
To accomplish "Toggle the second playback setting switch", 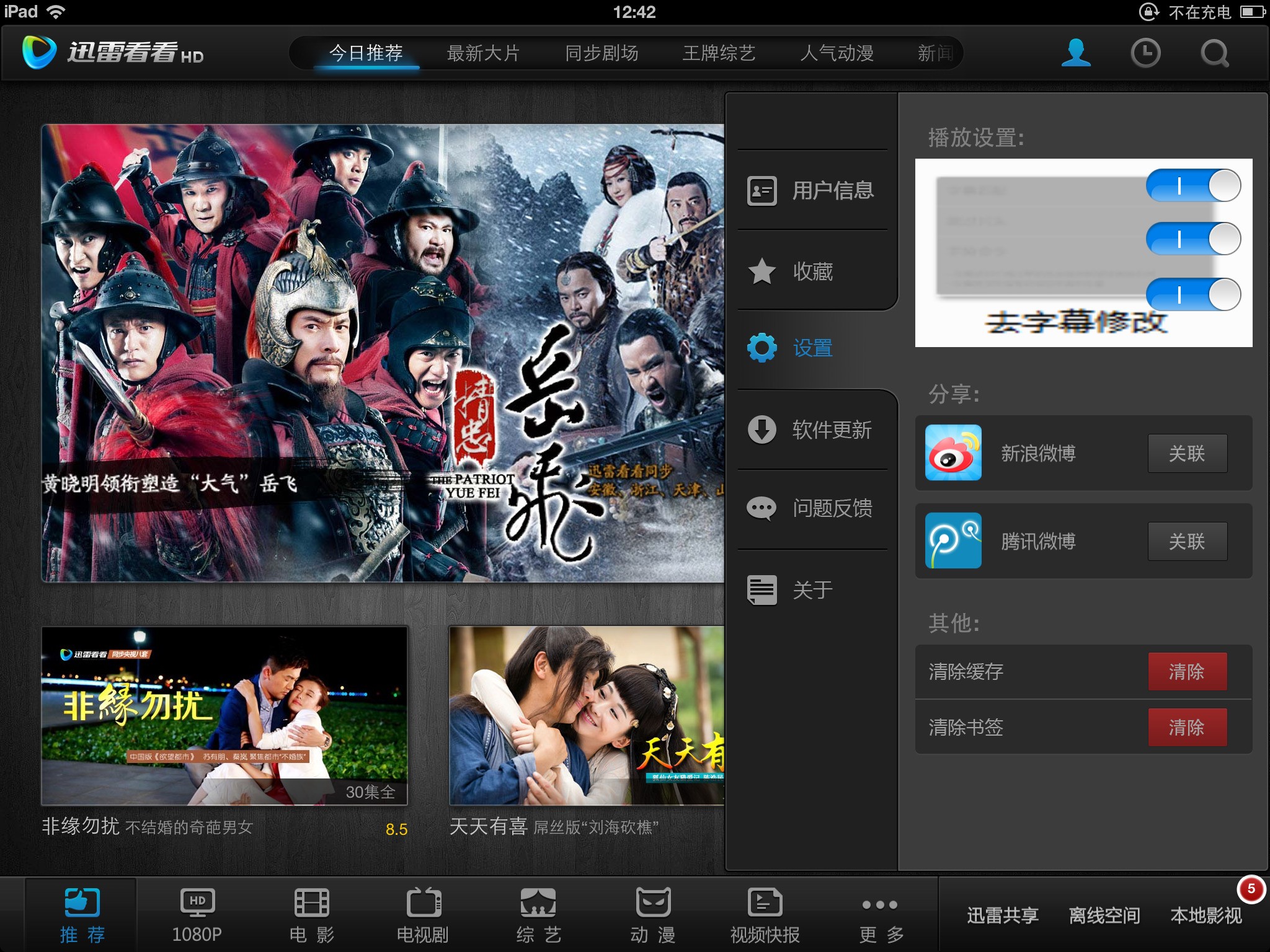I will pos(1193,239).
